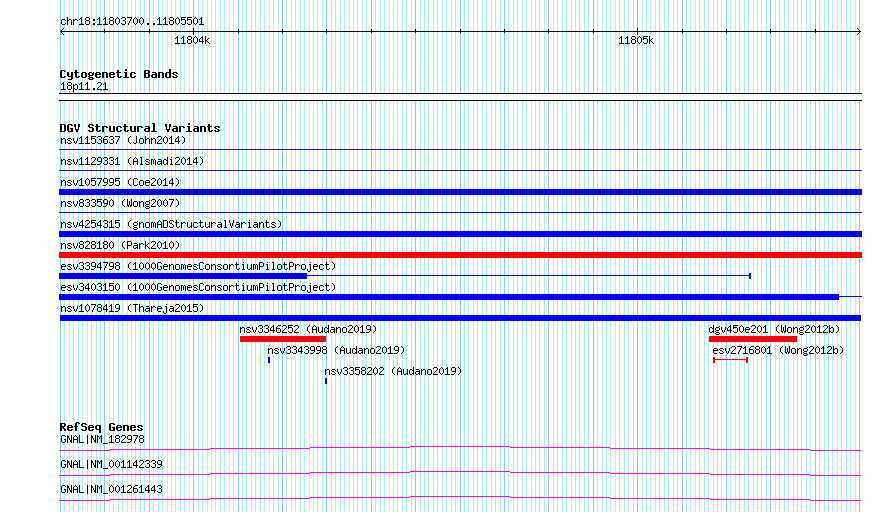Click the small blue marker under nsv3358202
Screen dimensions: 890x512
(x=326, y=381)
